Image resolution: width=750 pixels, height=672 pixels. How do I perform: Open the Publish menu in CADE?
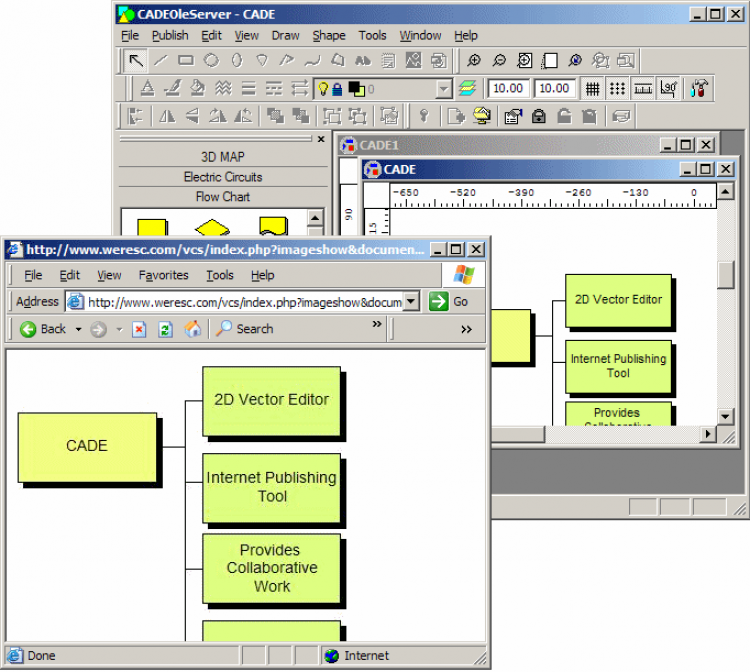[170, 36]
